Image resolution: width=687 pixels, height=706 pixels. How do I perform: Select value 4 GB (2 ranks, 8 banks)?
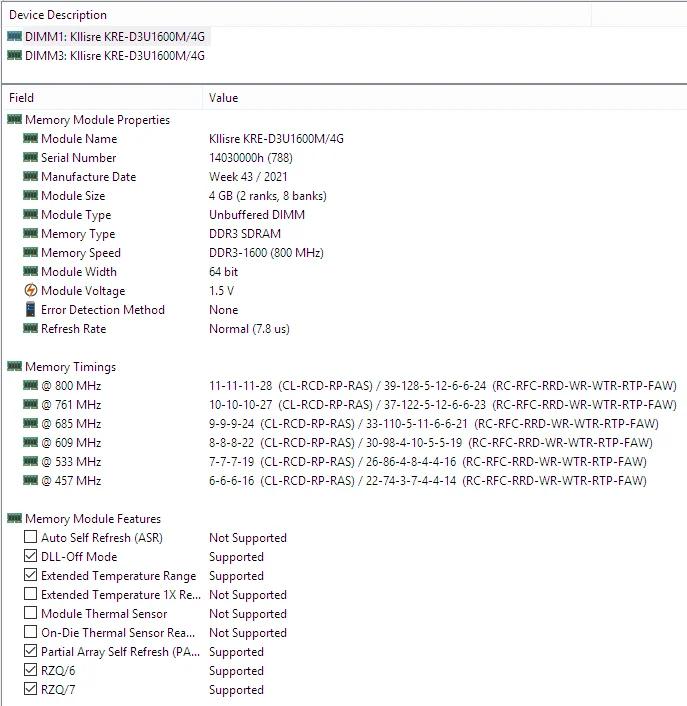pos(268,196)
